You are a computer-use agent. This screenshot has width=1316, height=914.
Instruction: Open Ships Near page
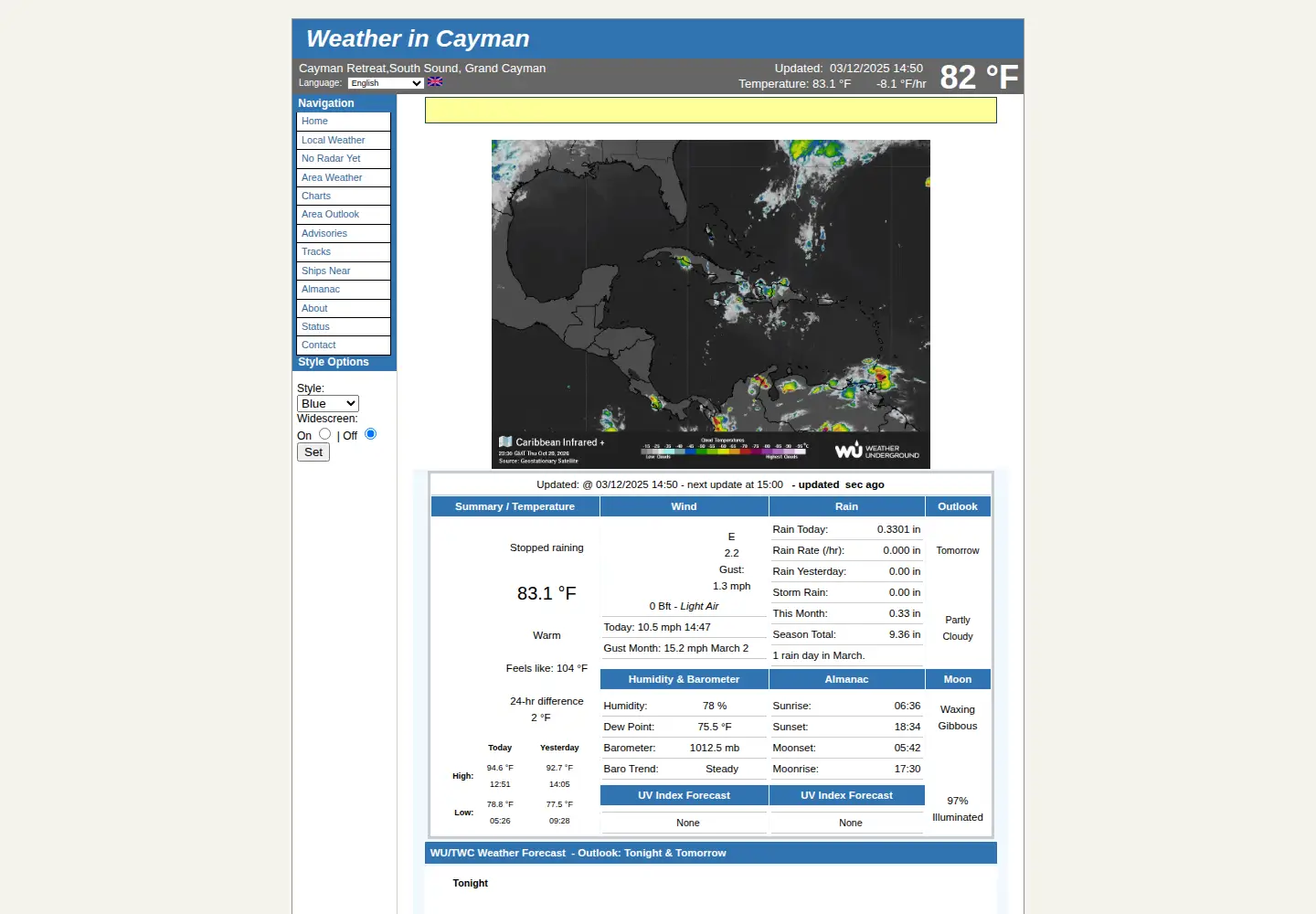(x=344, y=271)
